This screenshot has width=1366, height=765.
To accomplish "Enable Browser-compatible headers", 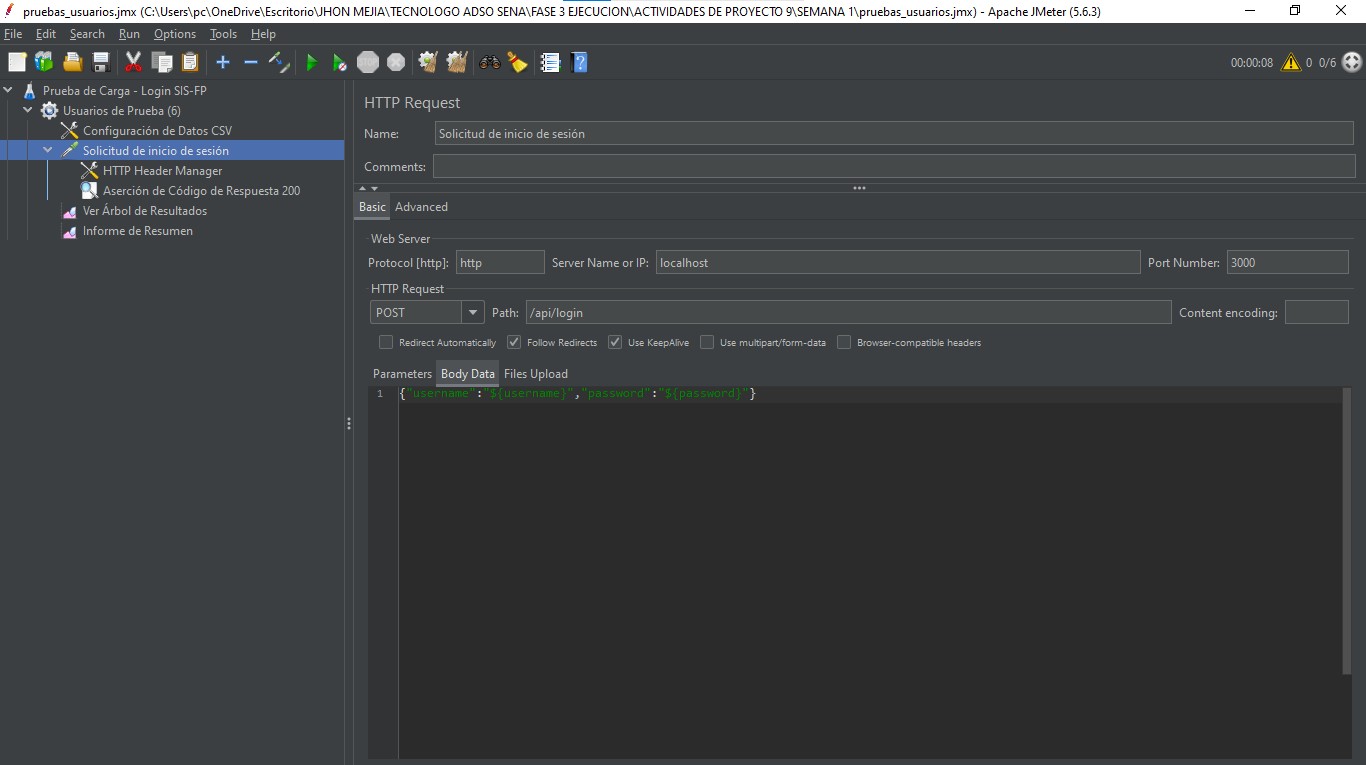I will pyautogui.click(x=844, y=342).
